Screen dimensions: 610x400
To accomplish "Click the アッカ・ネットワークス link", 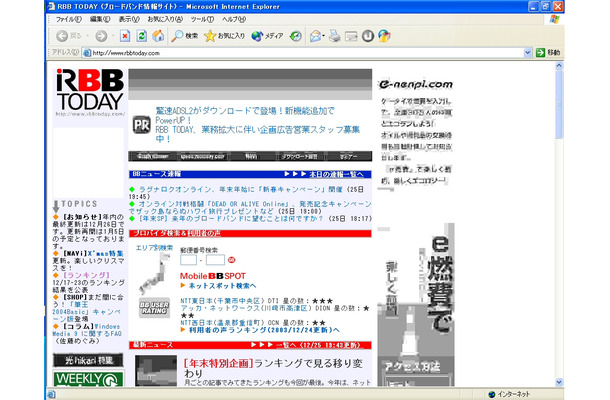I will click(246, 308).
